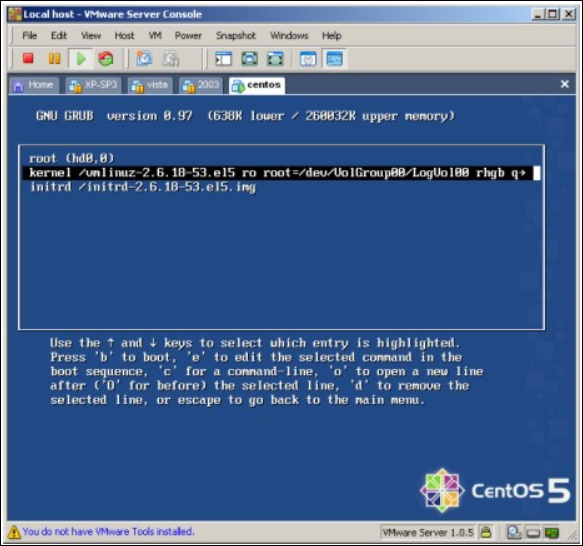Viewport: 583px width, 546px height.
Task: Click the 'root (hd0,0)' GRUB line
Action: coord(71,158)
